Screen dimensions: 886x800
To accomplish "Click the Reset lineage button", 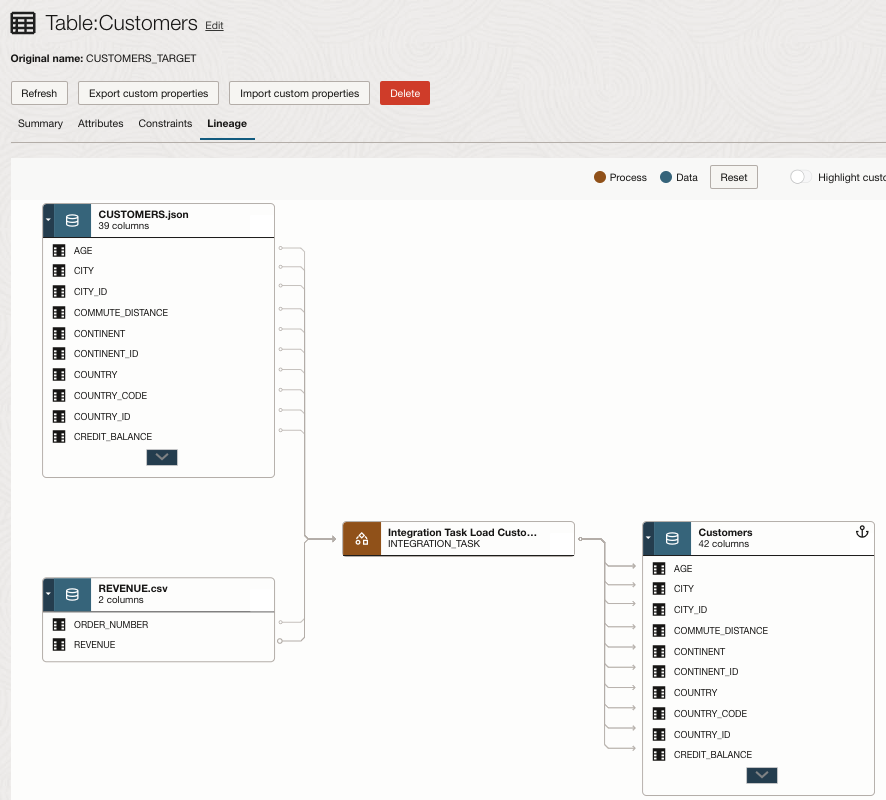I will pyautogui.click(x=733, y=177).
